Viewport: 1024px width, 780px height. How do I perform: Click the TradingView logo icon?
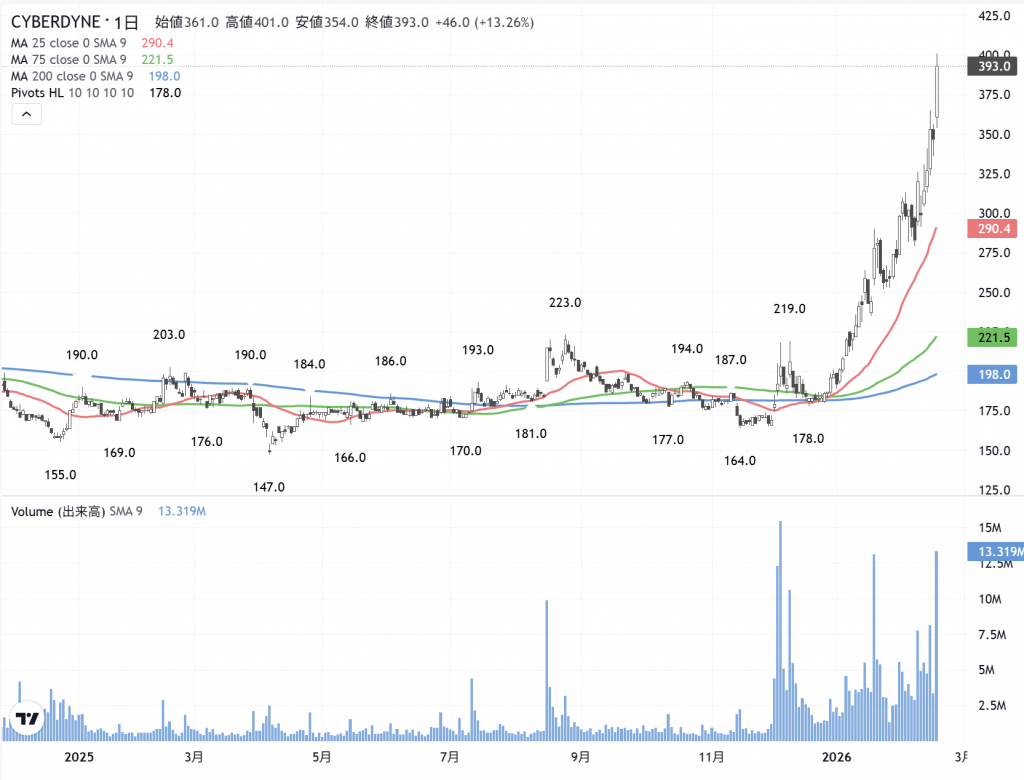[27, 718]
